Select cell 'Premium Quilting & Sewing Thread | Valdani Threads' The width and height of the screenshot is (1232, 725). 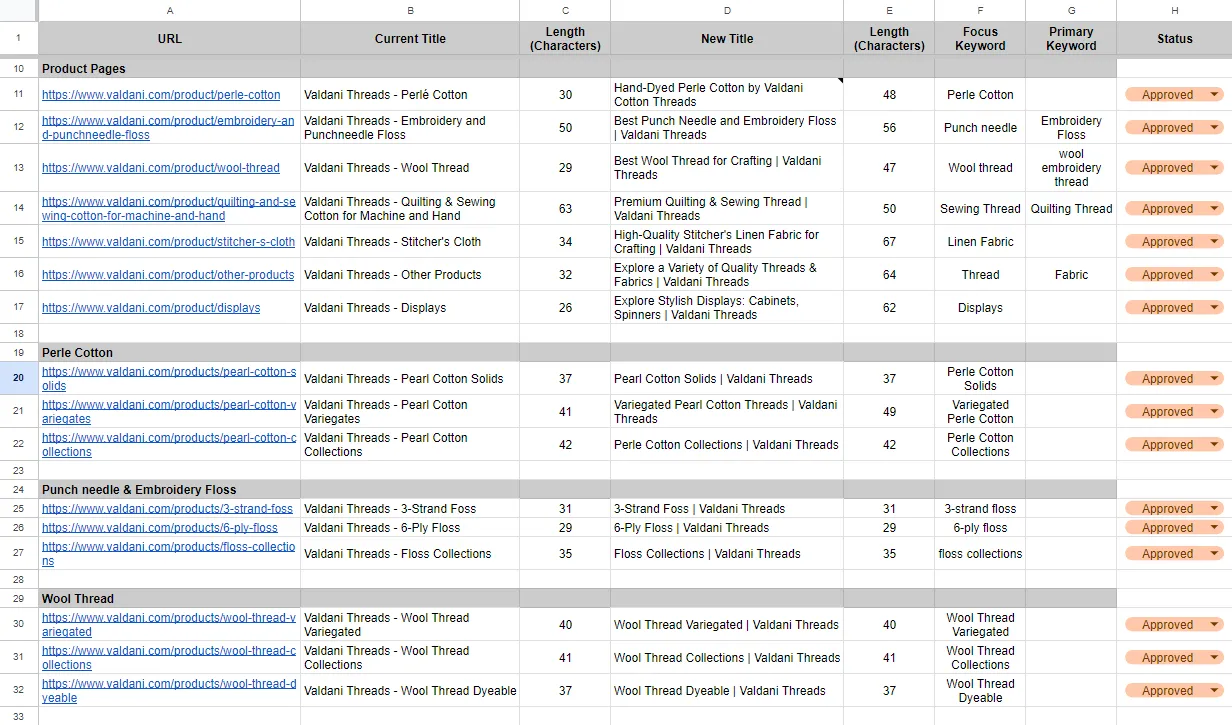pyautogui.click(x=727, y=209)
